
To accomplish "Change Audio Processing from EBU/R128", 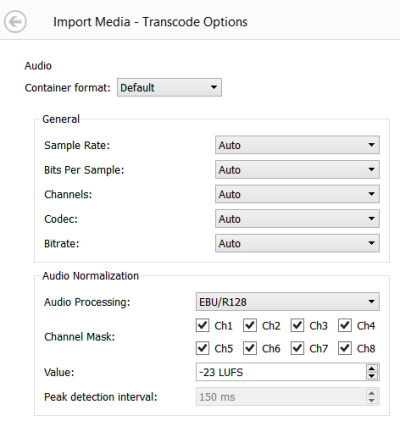I will [x=287, y=302].
